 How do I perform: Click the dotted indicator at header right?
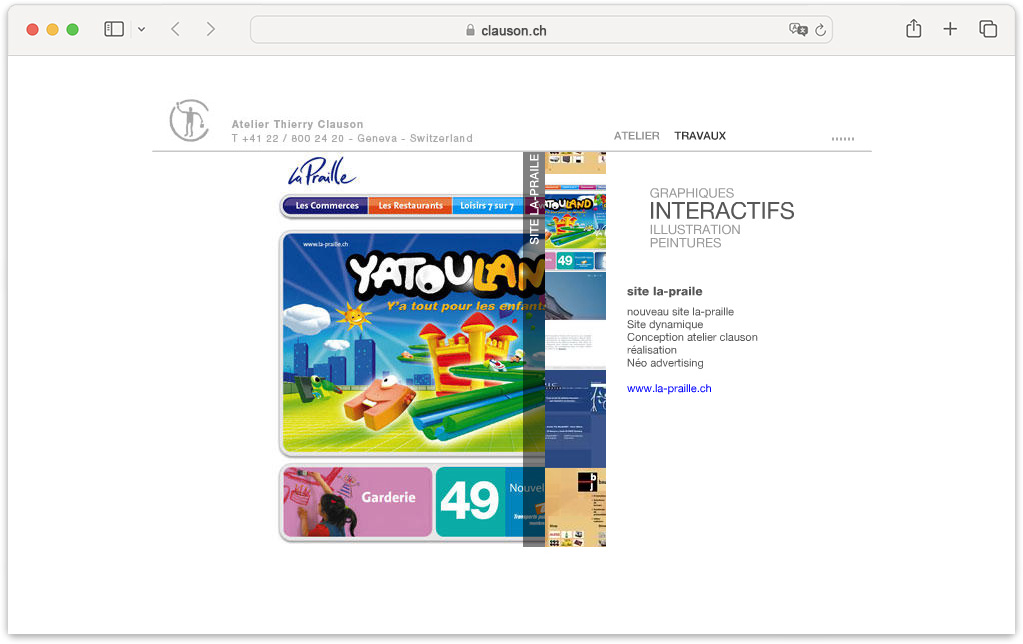(842, 138)
